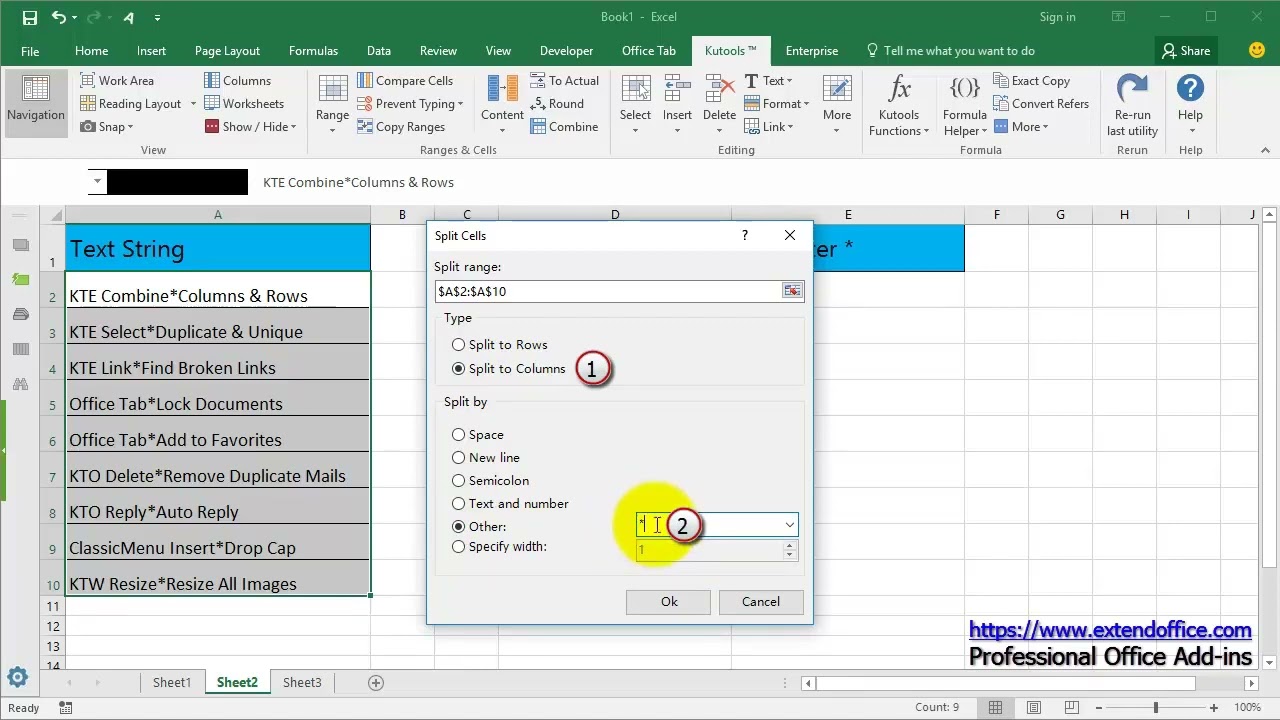Switch to the Office Tab ribbon tab

tap(648, 51)
